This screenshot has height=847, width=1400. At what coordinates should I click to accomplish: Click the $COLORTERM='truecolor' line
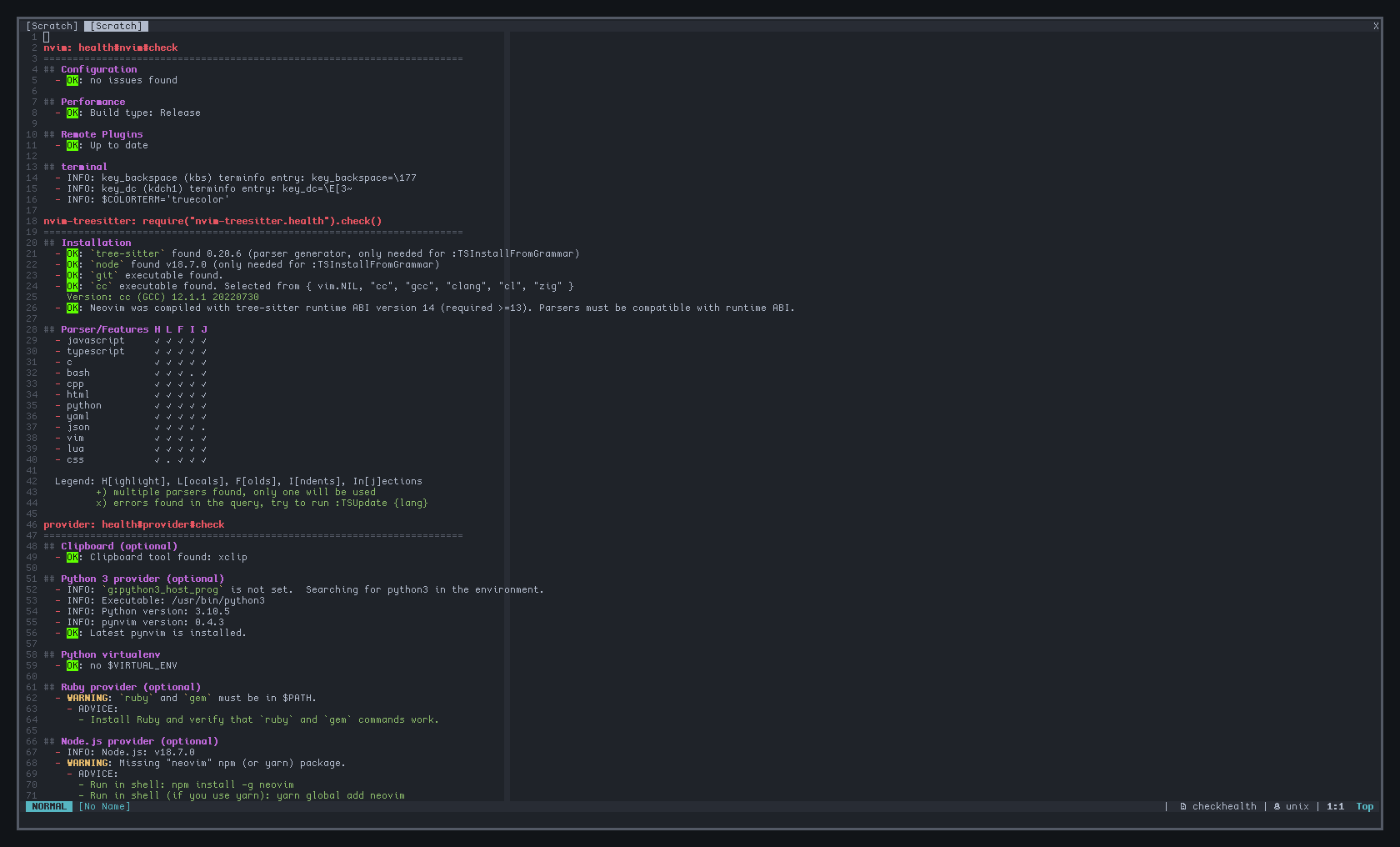(x=142, y=199)
